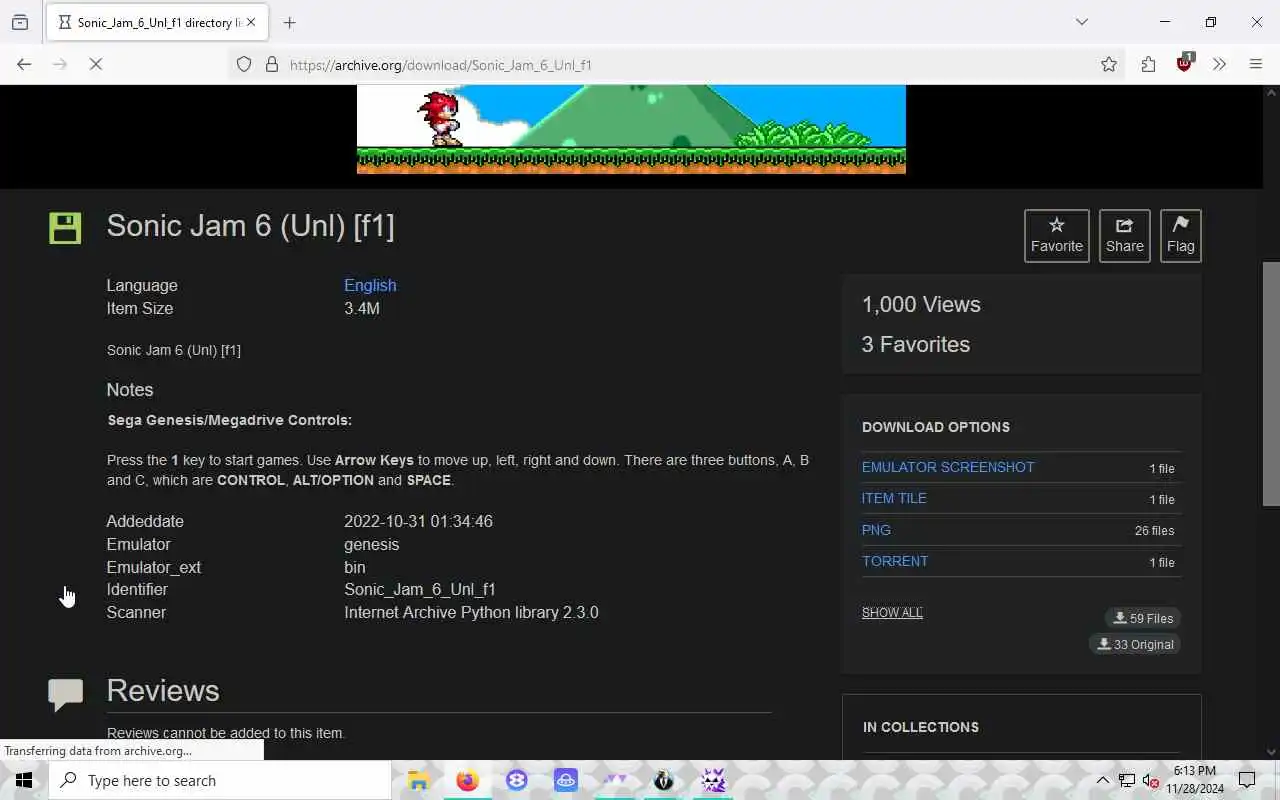Go back with the browser back arrow
This screenshot has height=800, width=1280.
[24, 64]
